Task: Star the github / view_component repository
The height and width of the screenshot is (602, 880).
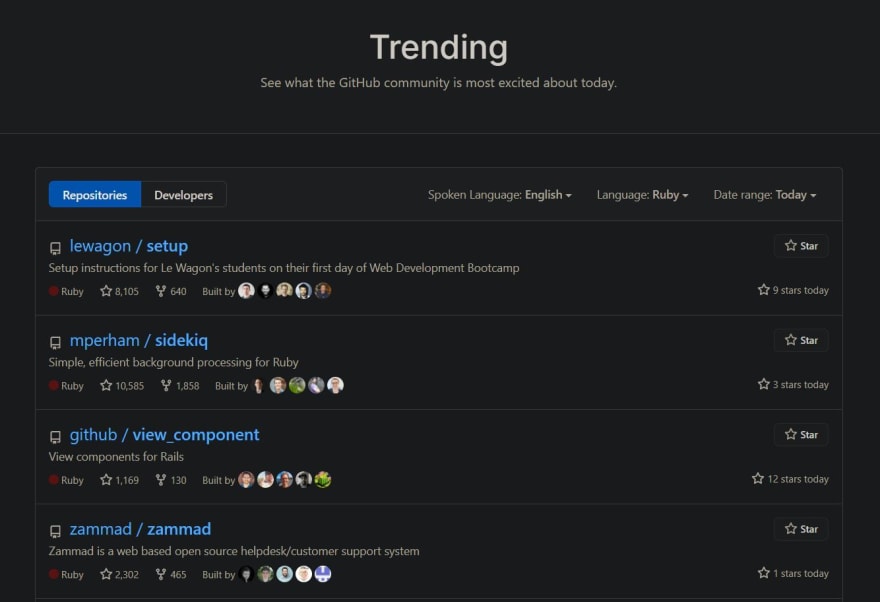Action: tap(801, 434)
